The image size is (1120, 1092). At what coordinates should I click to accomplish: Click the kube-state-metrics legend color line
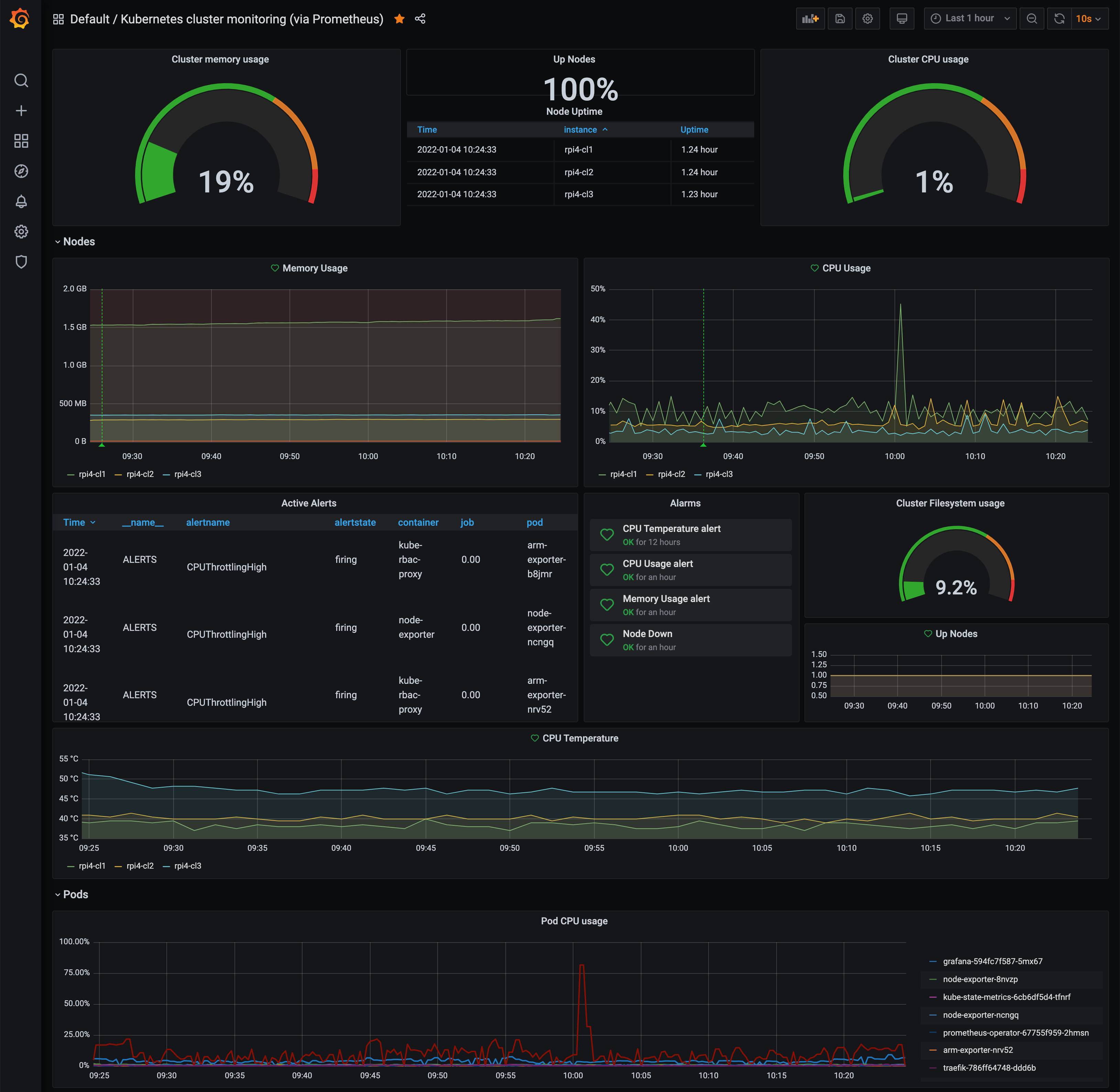[933, 997]
